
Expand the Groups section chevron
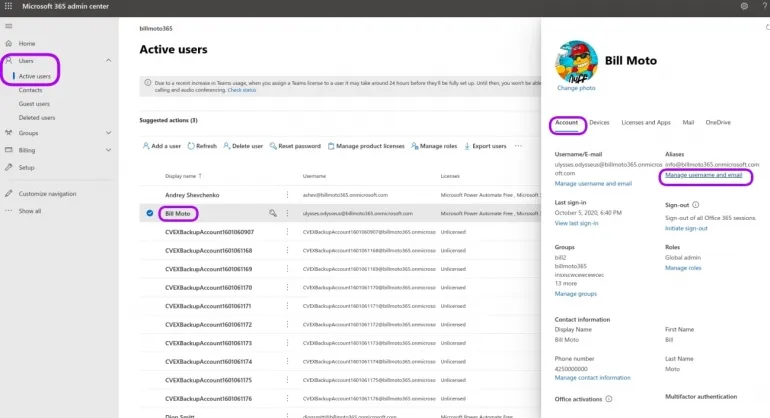(108, 133)
